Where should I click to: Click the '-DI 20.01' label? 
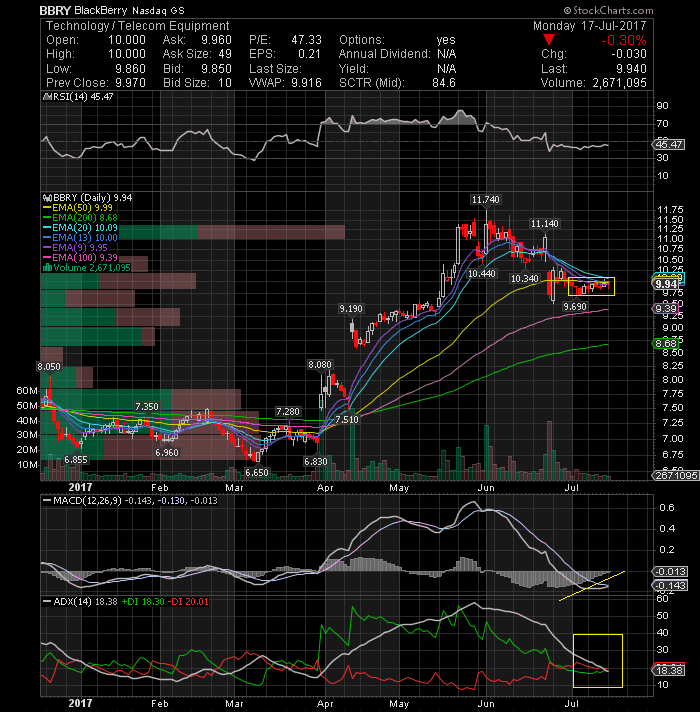(x=188, y=602)
